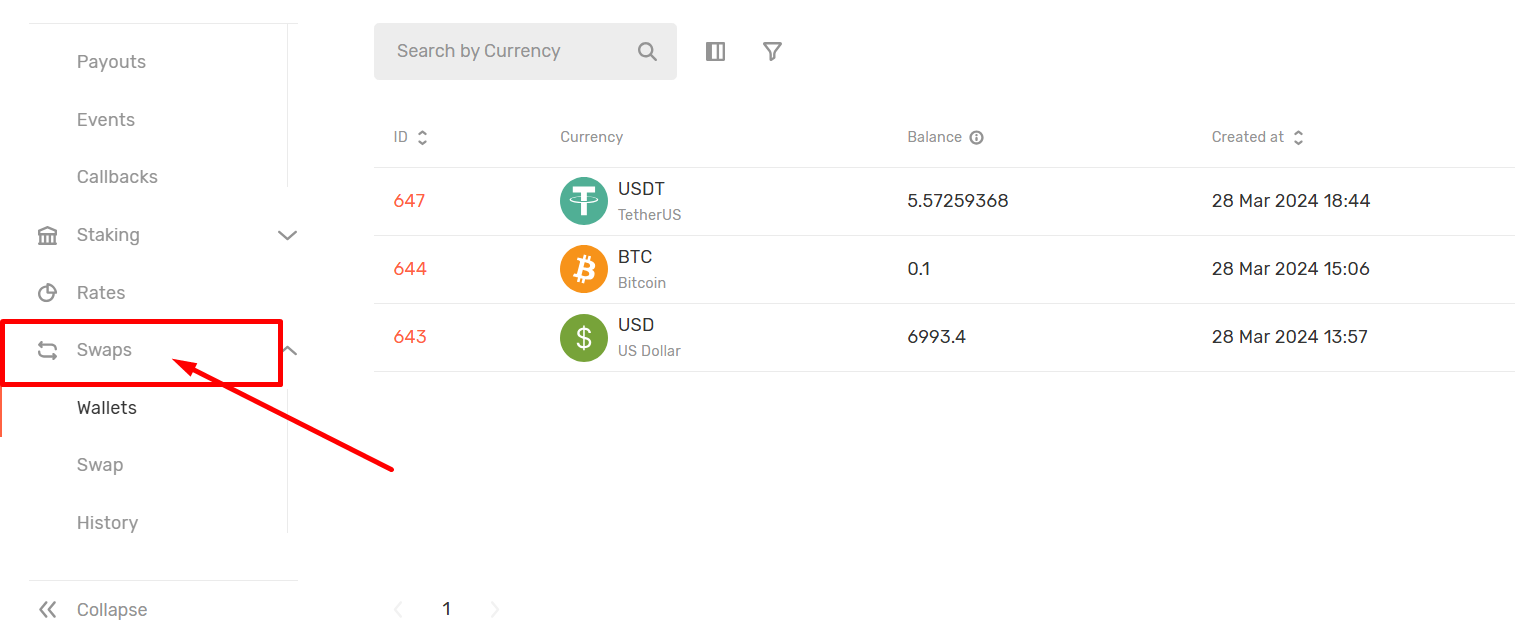Focus the Search by Currency field

[x=505, y=52]
